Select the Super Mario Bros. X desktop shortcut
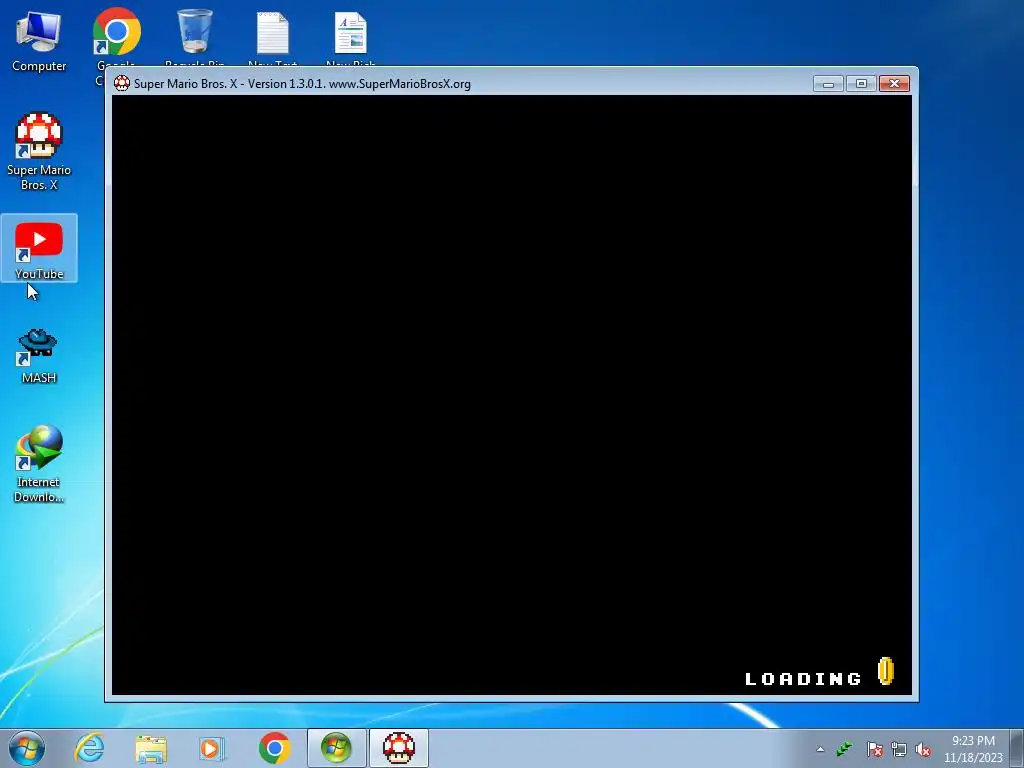Screen dimensions: 1024x768 [x=39, y=152]
